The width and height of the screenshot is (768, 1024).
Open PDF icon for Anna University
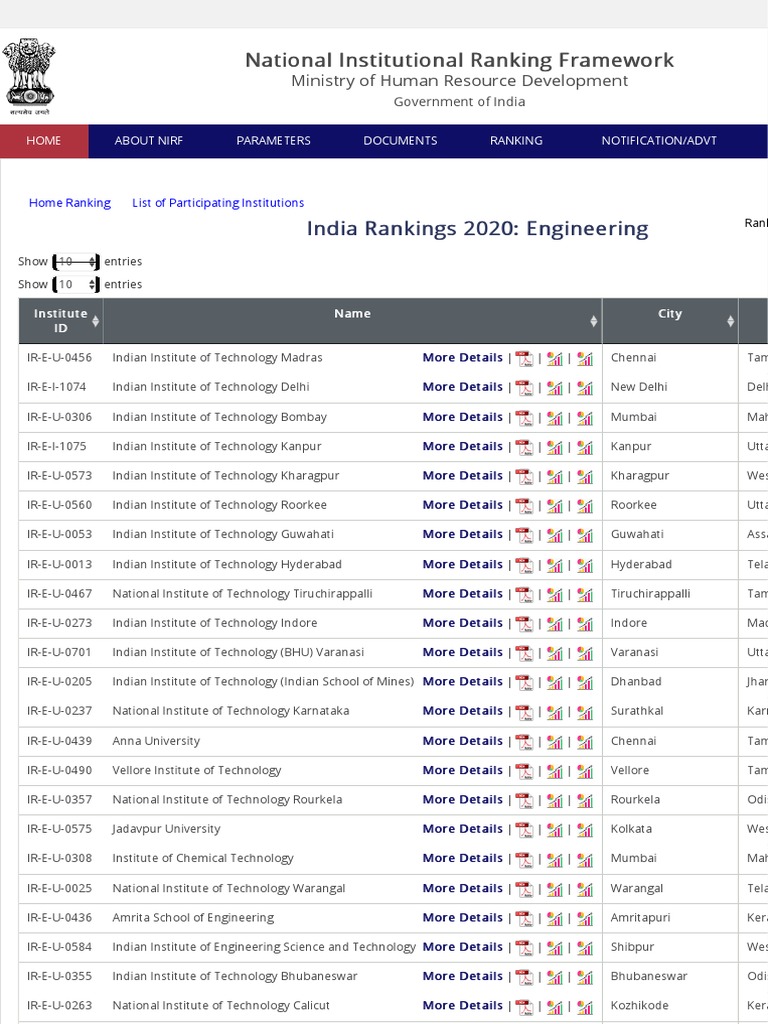tap(524, 742)
